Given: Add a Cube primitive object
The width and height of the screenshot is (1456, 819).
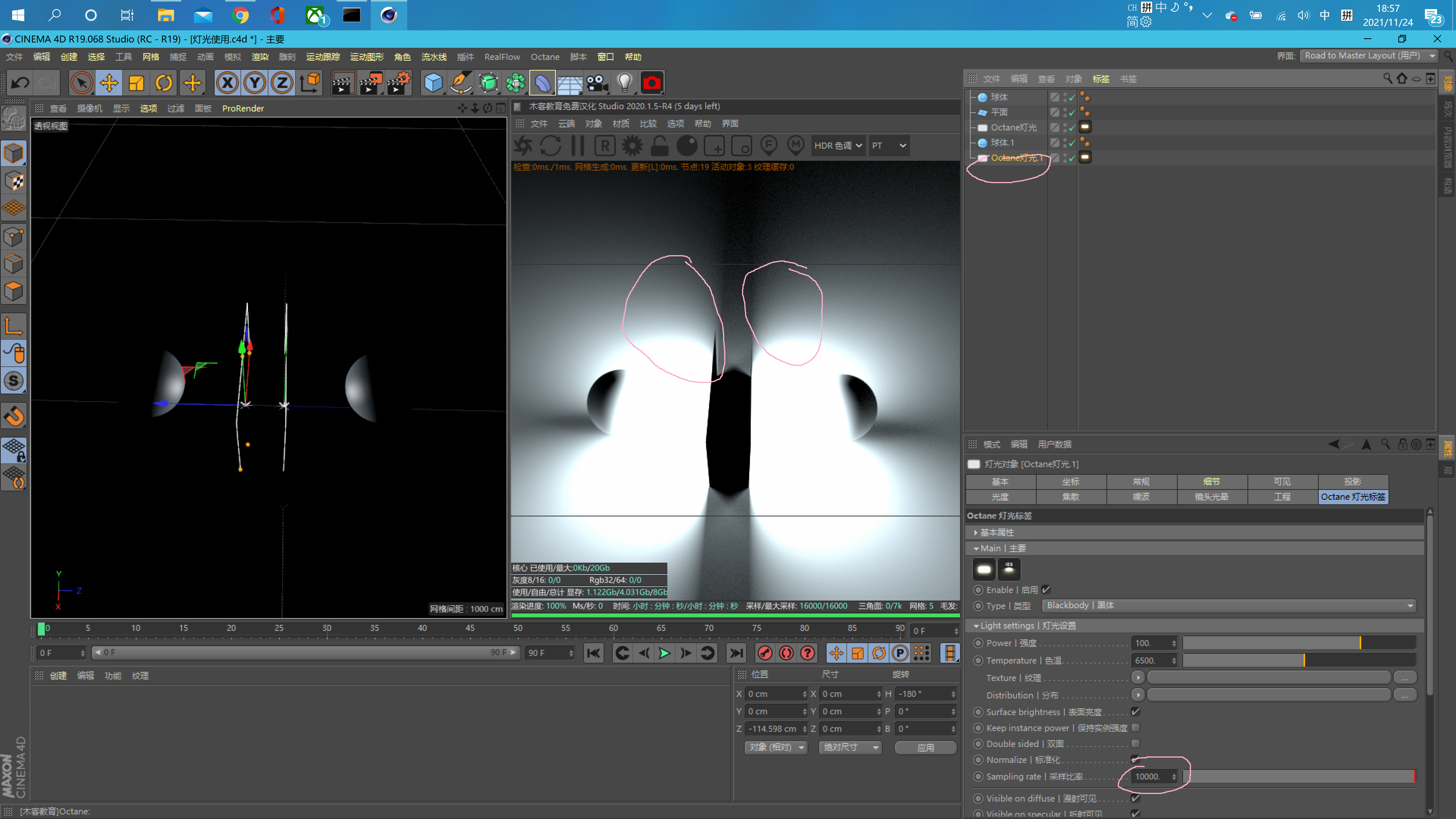Looking at the screenshot, I should click(433, 83).
